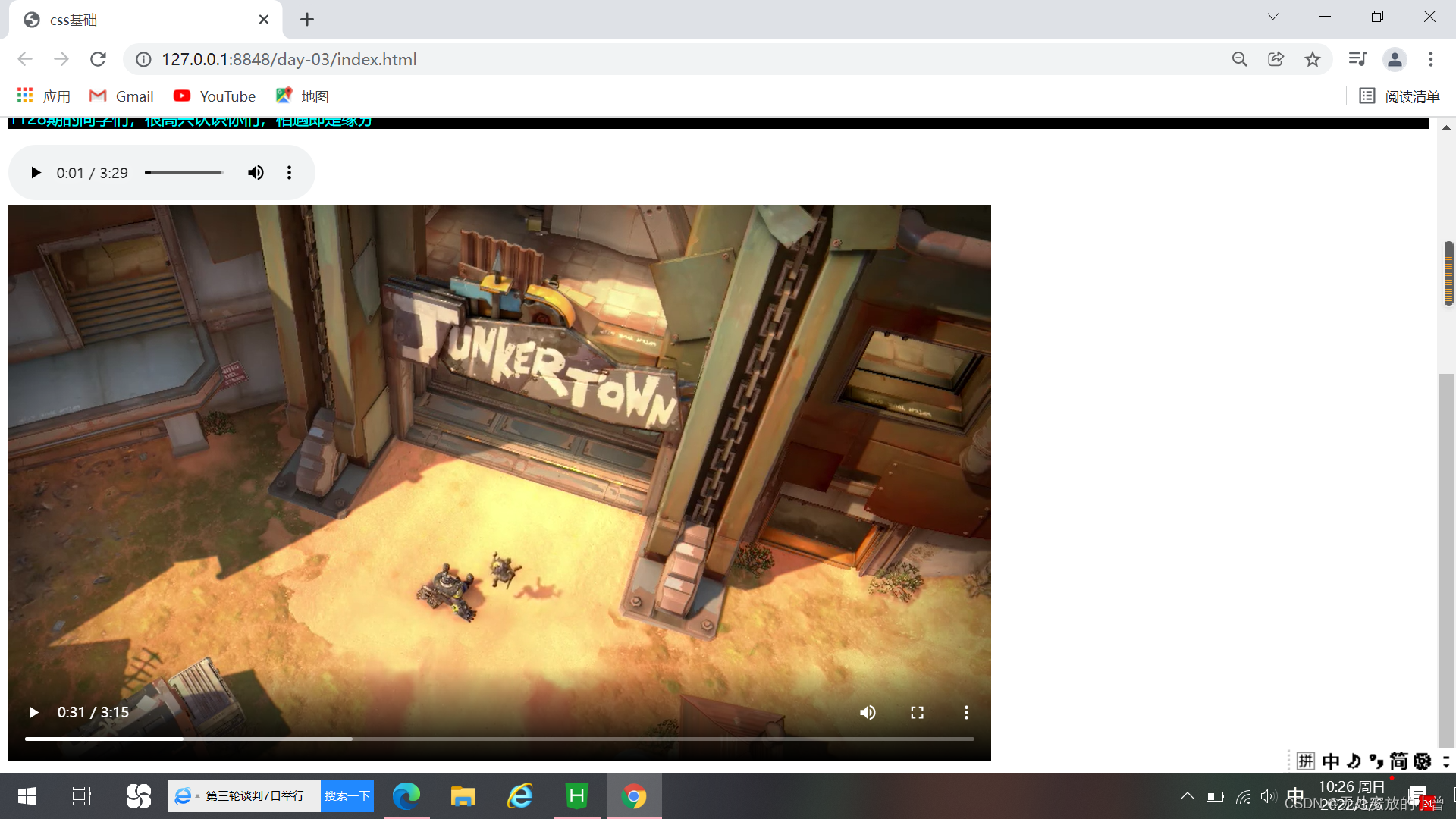Image resolution: width=1456 pixels, height=819 pixels.
Task: Expand the tab search chevron
Action: (x=1273, y=17)
